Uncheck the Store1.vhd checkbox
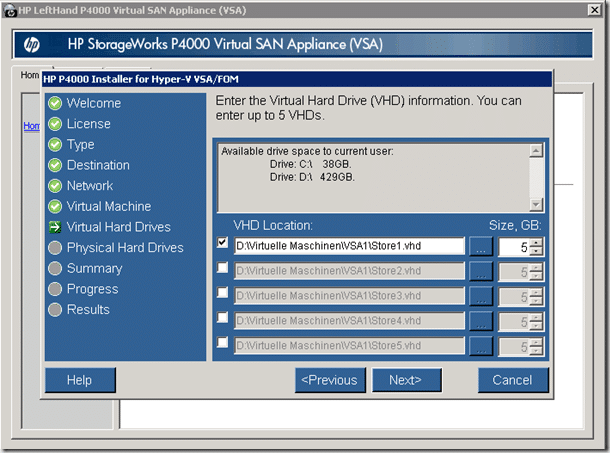Image resolution: width=610 pixels, height=453 pixels. (222, 243)
